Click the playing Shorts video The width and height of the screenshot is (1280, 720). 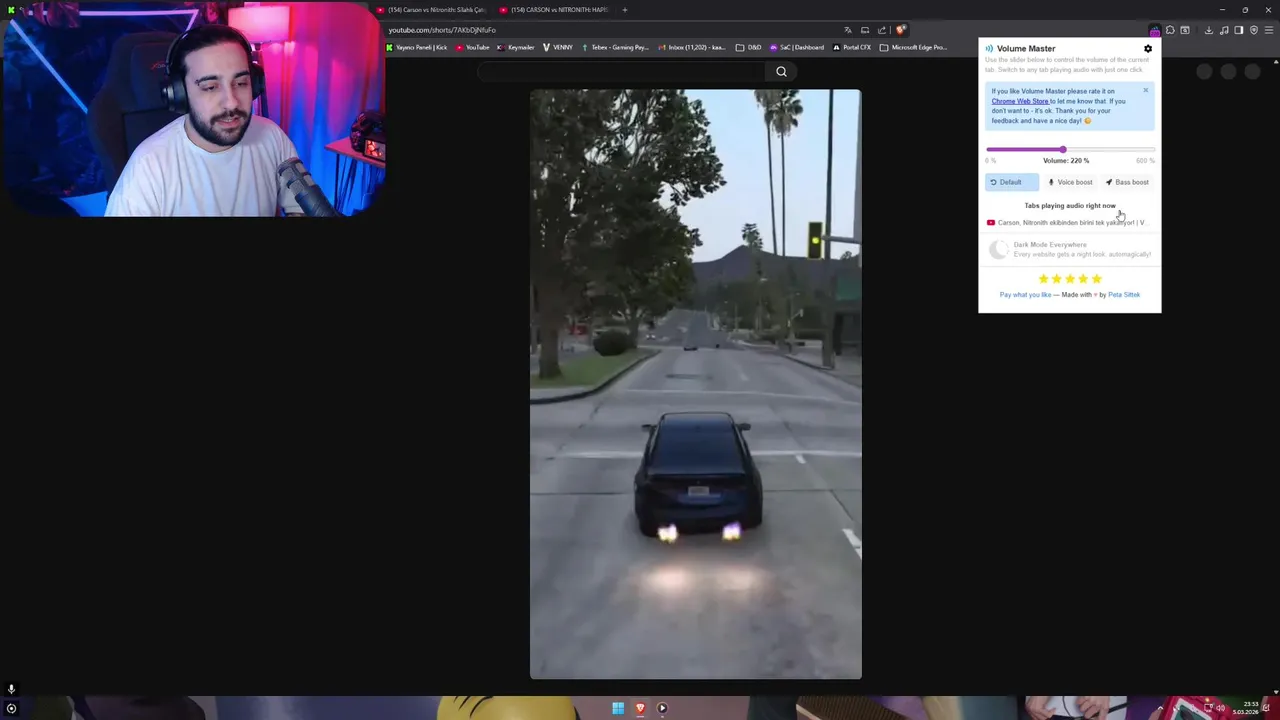695,384
